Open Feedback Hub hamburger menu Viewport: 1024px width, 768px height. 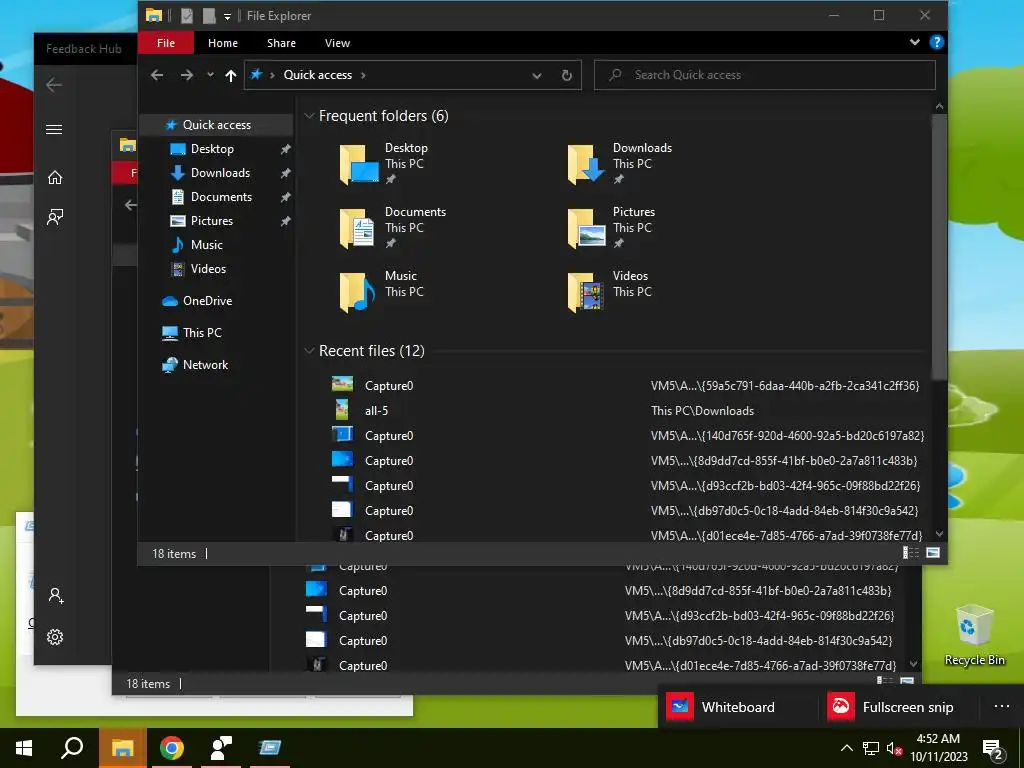click(54, 129)
